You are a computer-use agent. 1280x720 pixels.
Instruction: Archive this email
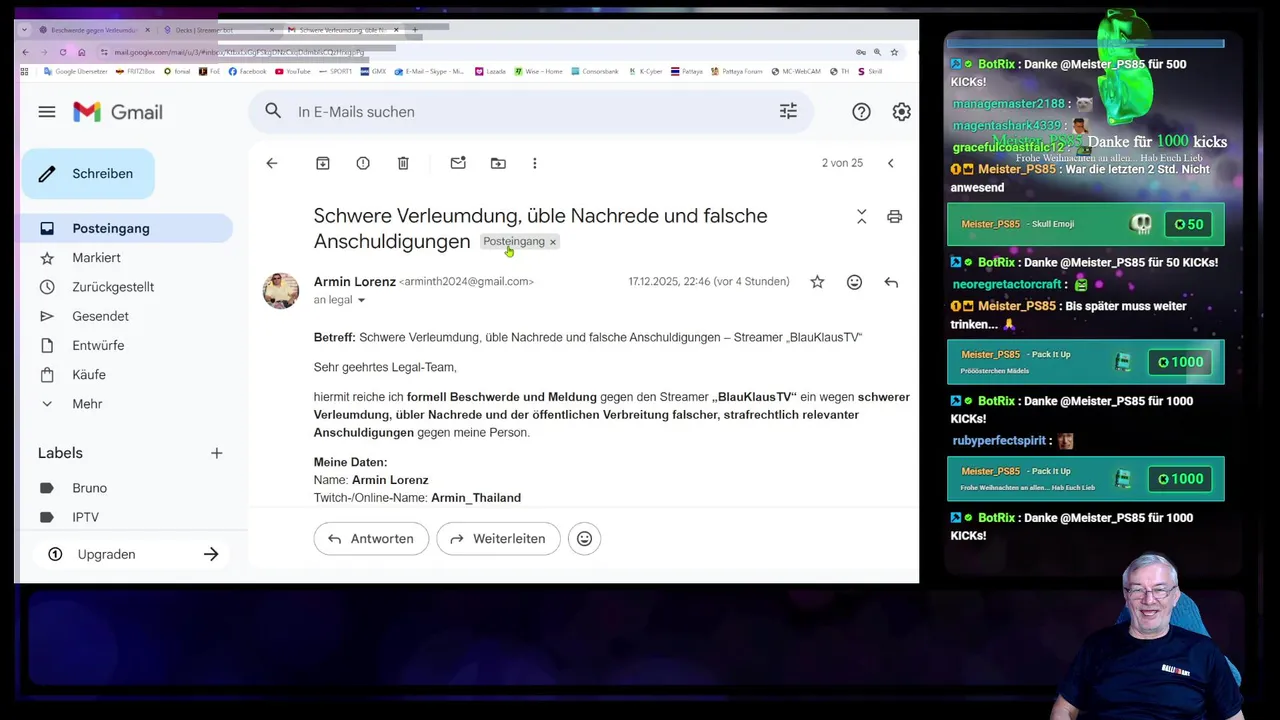click(323, 163)
